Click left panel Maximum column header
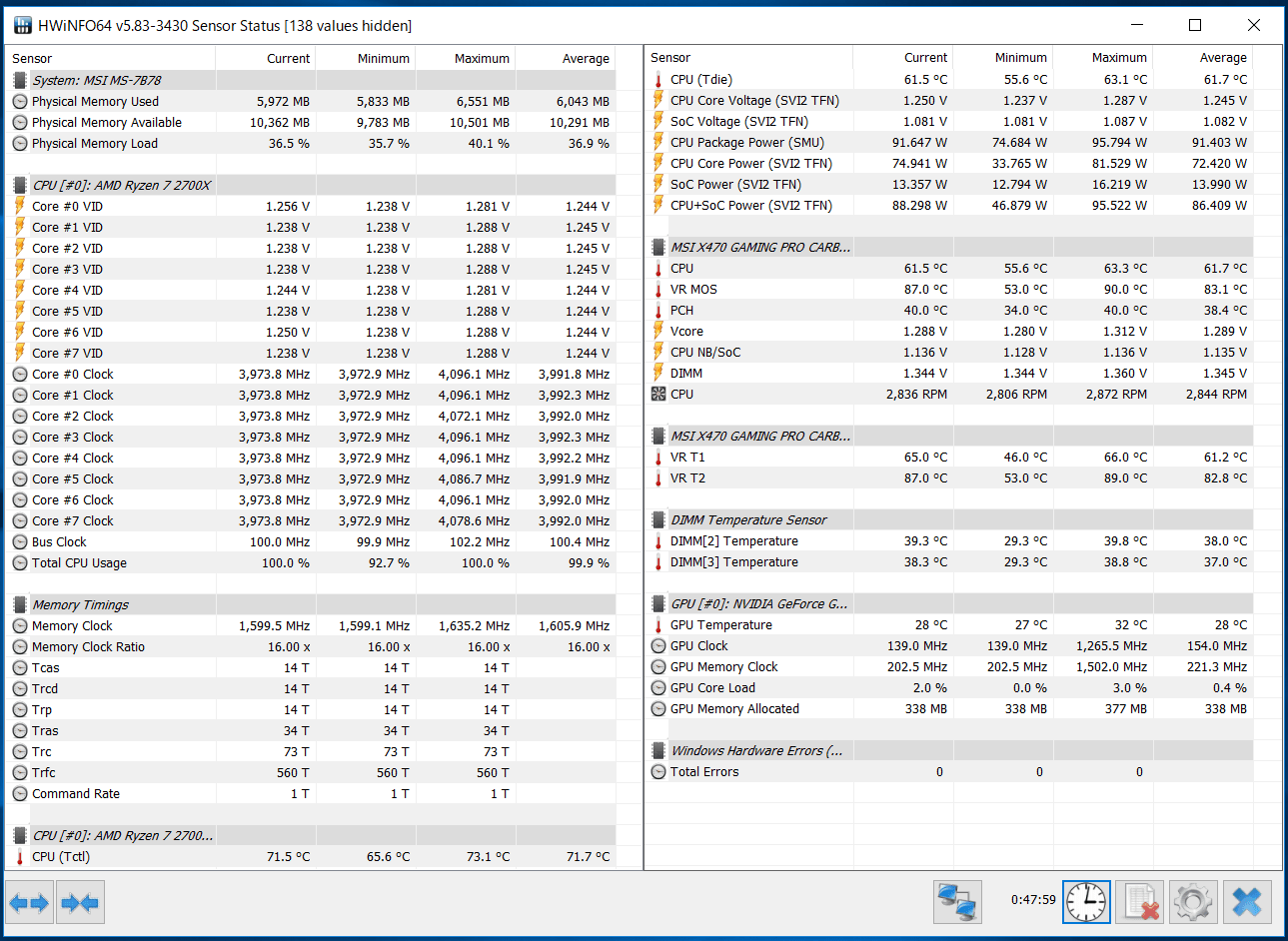Viewport: 1288px width, 941px height. [x=466, y=58]
